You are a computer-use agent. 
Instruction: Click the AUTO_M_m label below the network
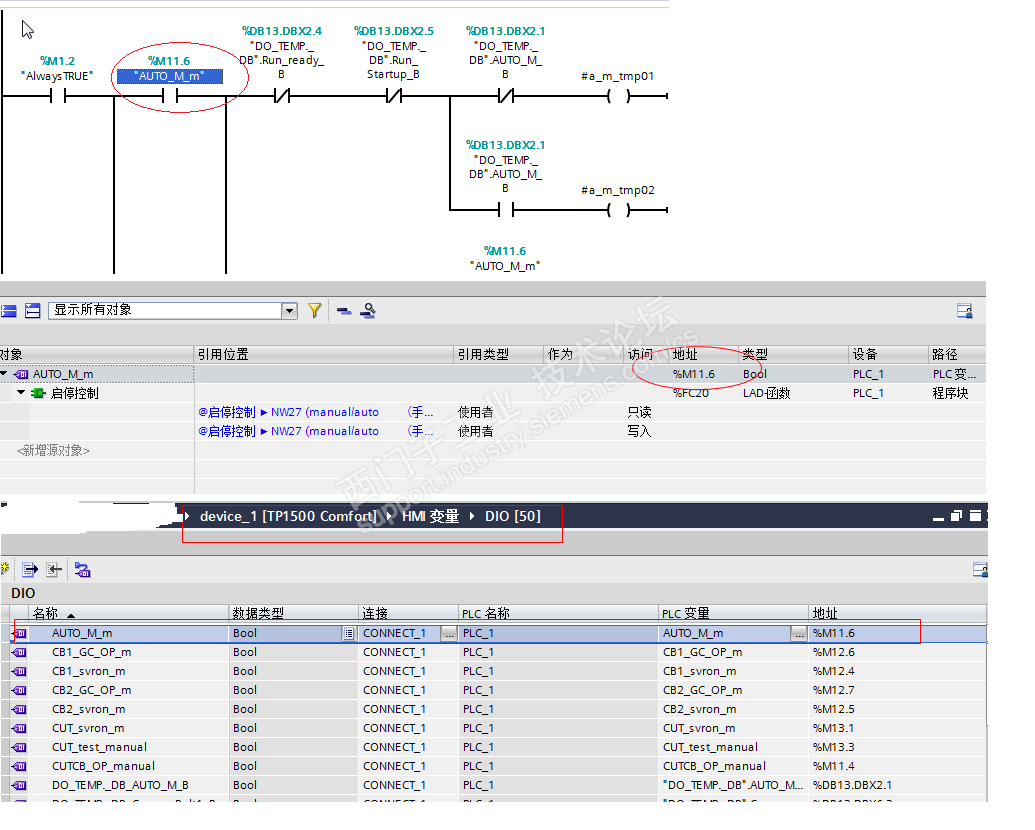(x=505, y=266)
